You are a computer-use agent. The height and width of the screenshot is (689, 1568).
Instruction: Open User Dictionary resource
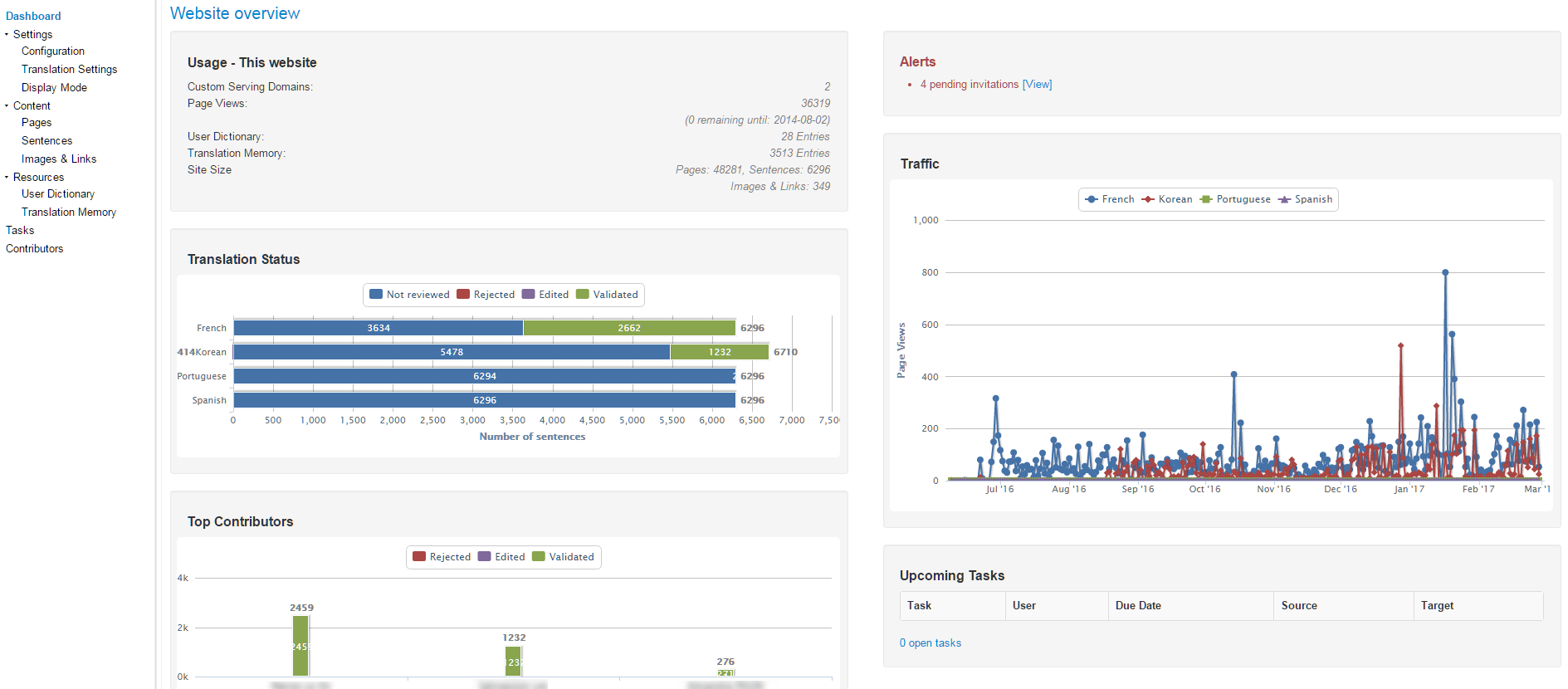pos(58,194)
